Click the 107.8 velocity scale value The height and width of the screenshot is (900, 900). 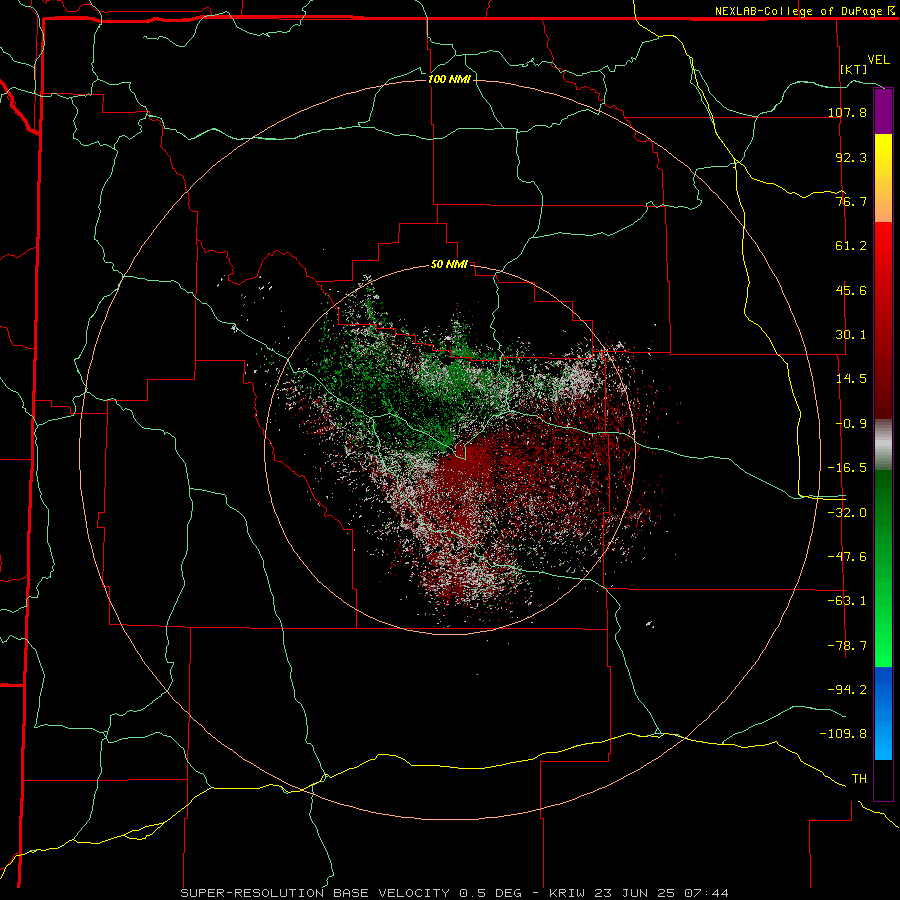tap(847, 112)
